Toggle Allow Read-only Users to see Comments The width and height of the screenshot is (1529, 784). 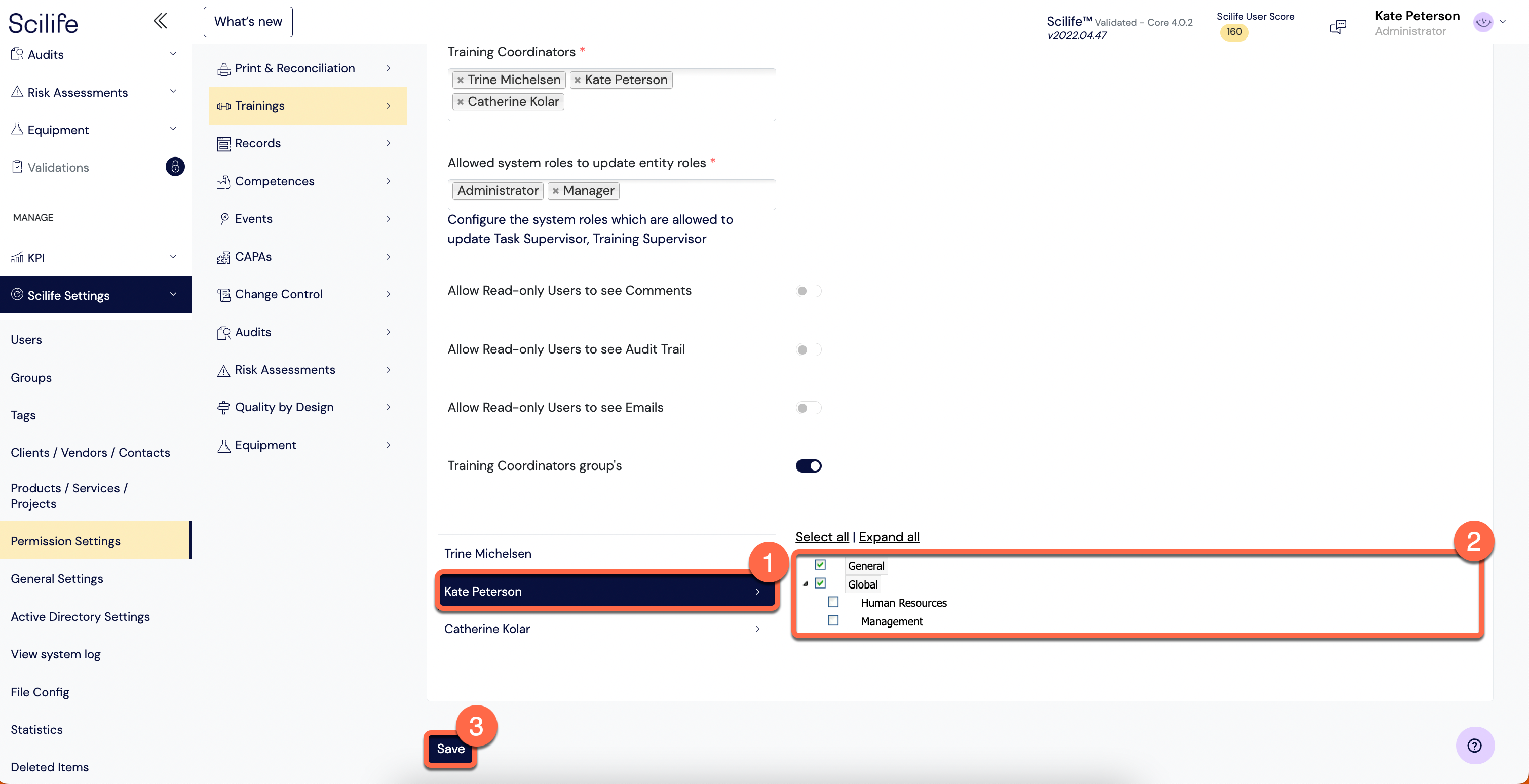click(808, 291)
